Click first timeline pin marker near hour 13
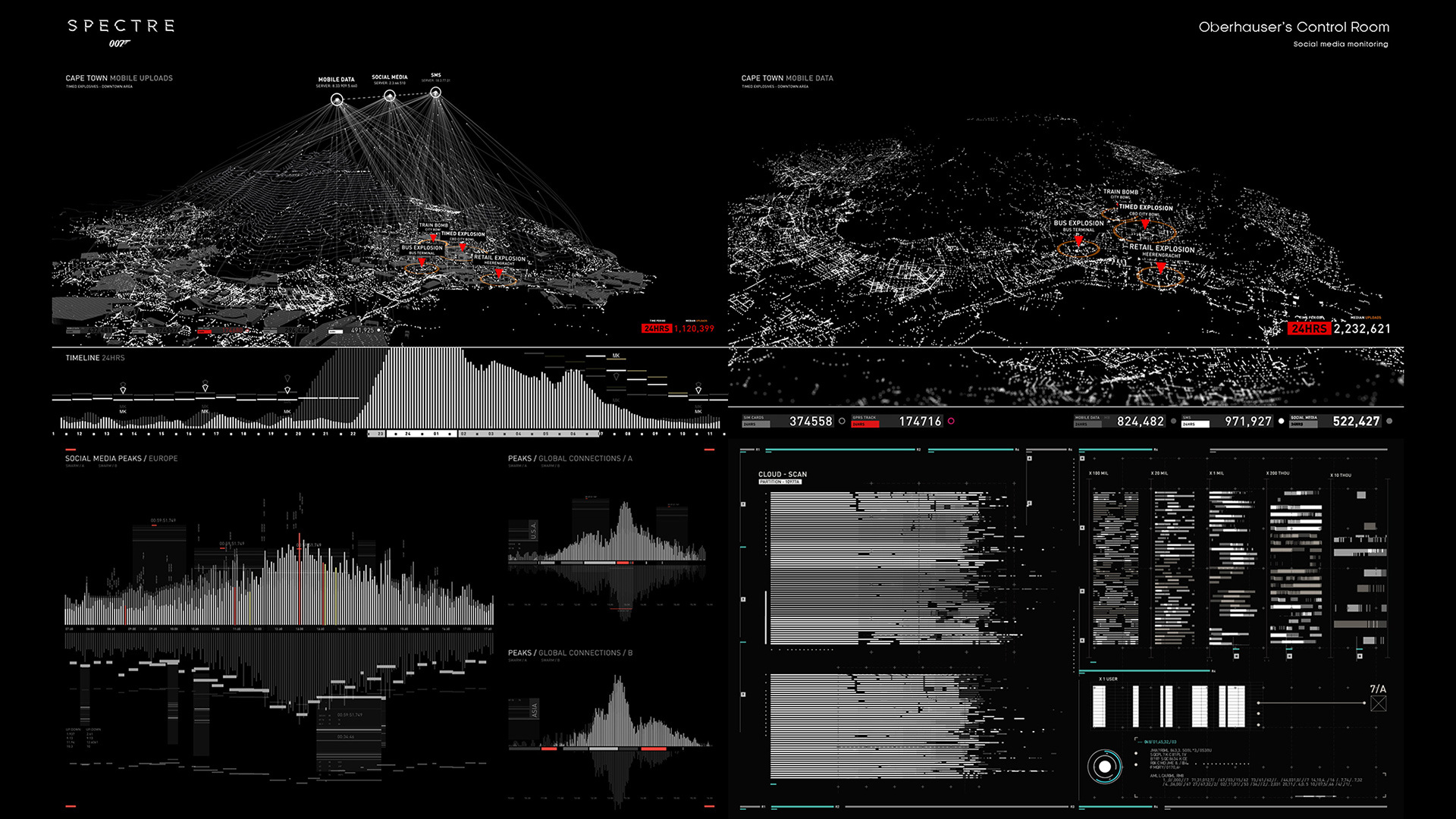The image size is (1456, 819). [x=123, y=390]
